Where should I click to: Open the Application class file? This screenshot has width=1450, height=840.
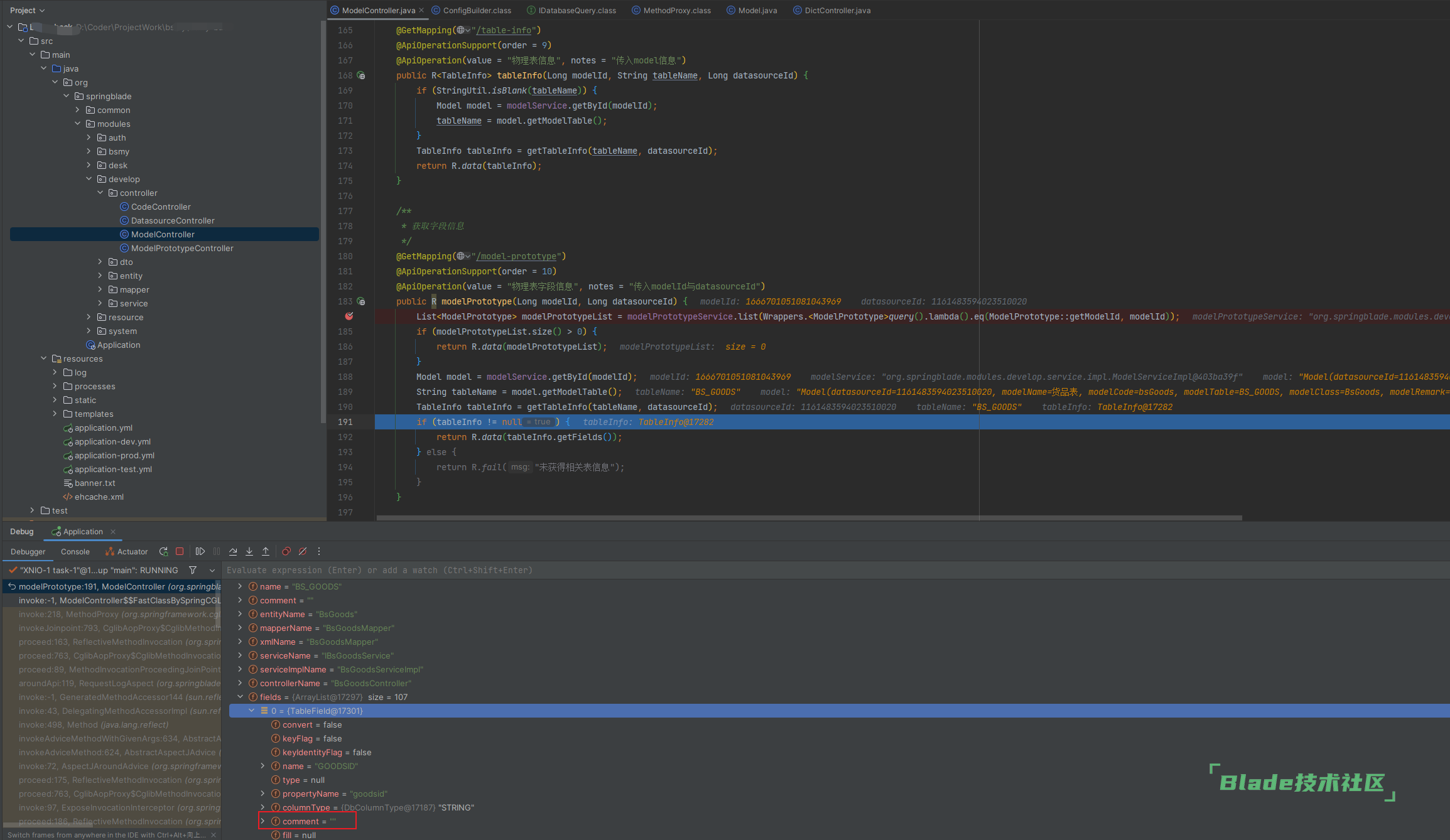click(119, 345)
